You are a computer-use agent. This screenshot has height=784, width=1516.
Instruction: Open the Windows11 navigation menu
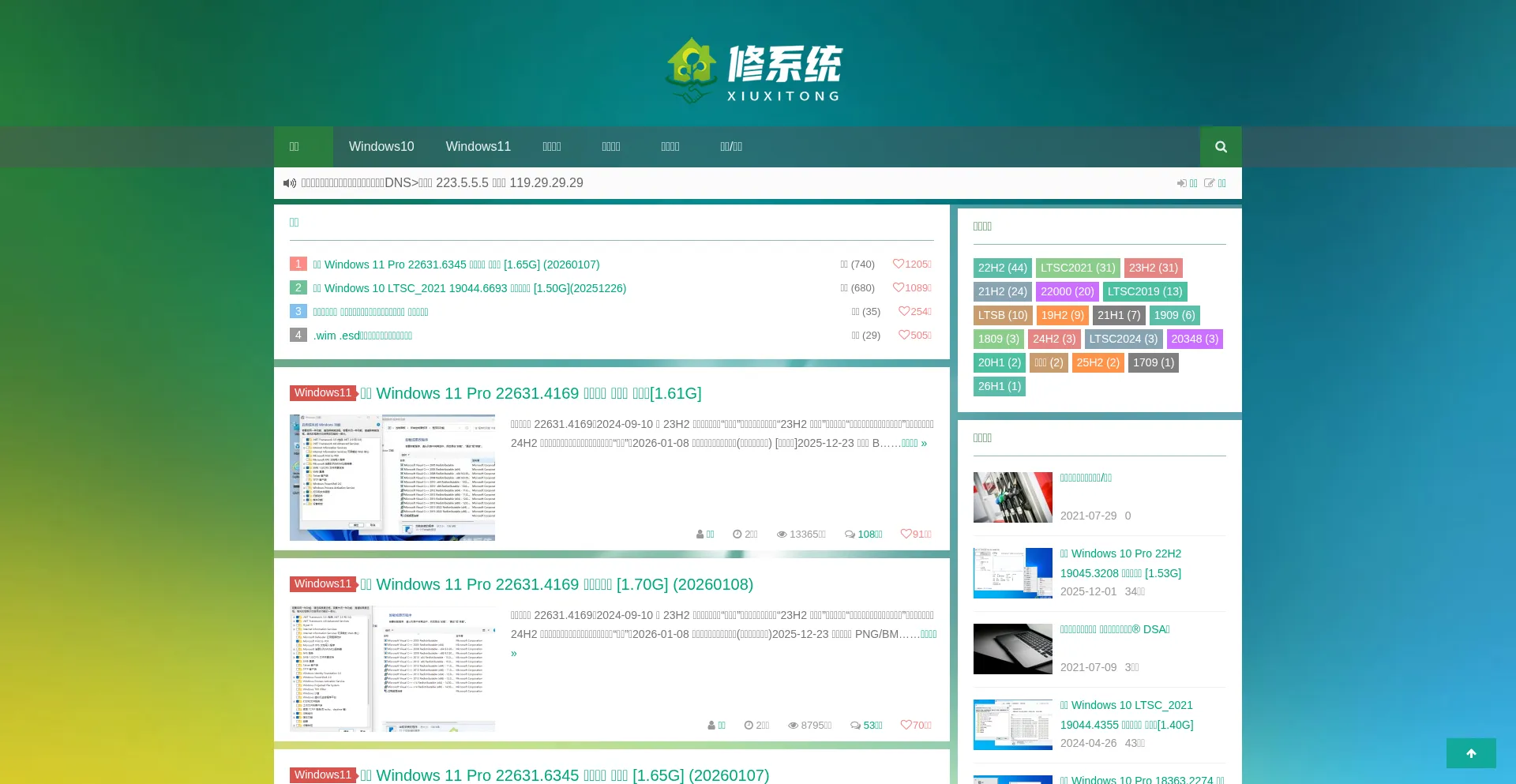click(x=478, y=146)
